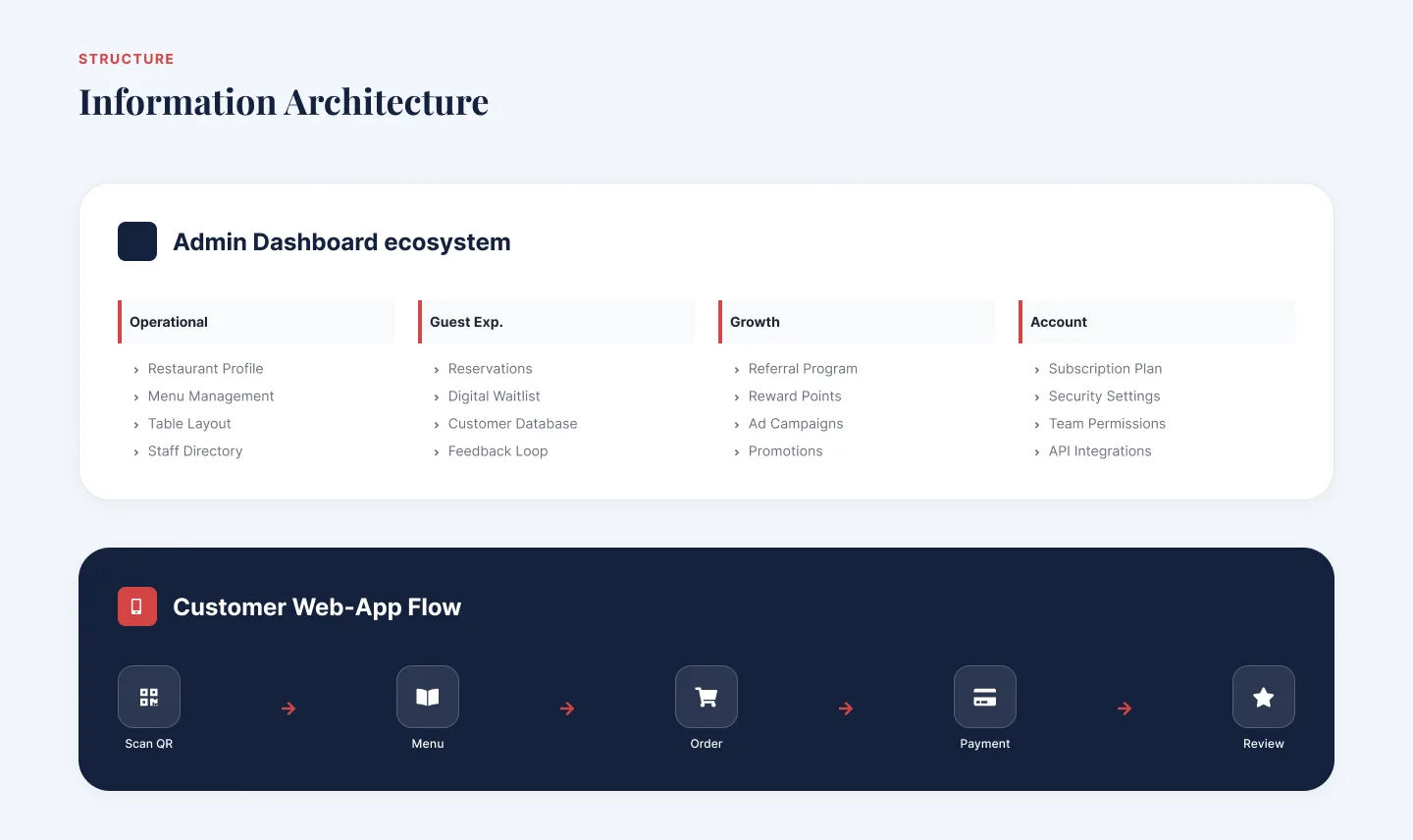1413x840 pixels.
Task: Select the Growth category header
Action: pos(857,322)
